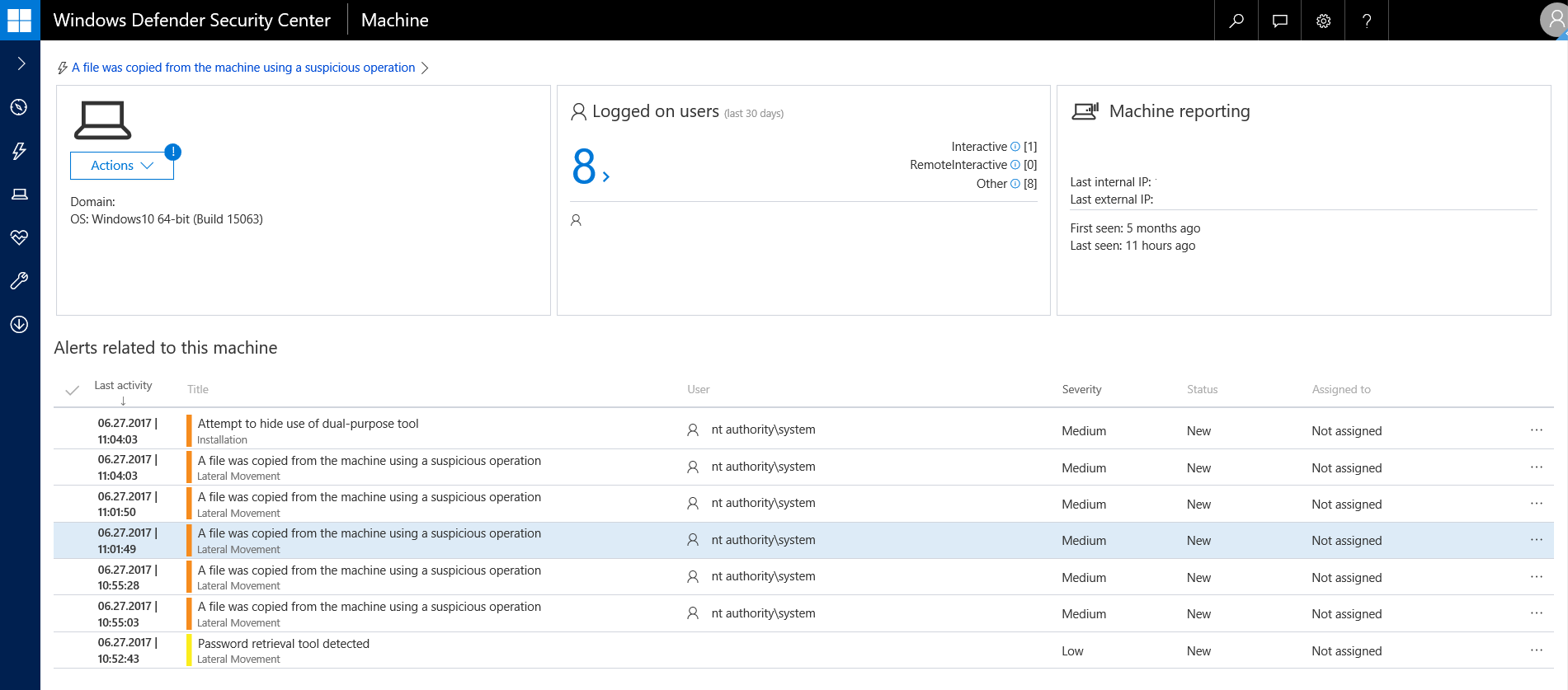1568x690 pixels.
Task: Expand the 8 logged on users count
Action: pos(591,167)
